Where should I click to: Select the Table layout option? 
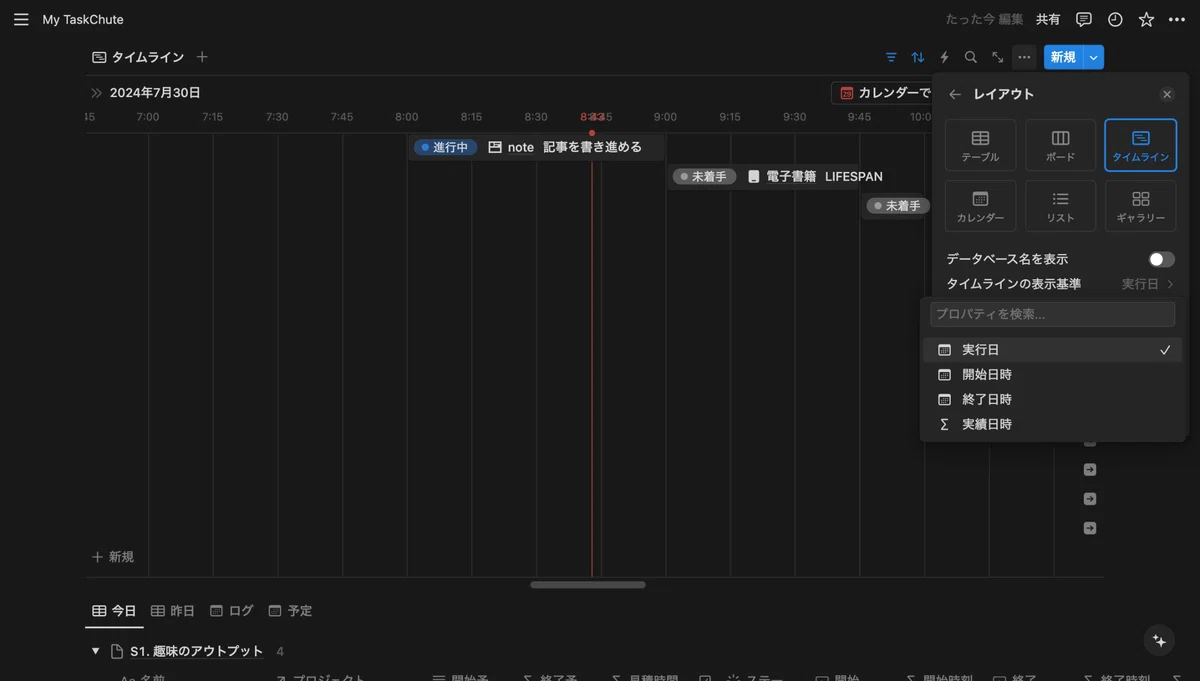980,145
